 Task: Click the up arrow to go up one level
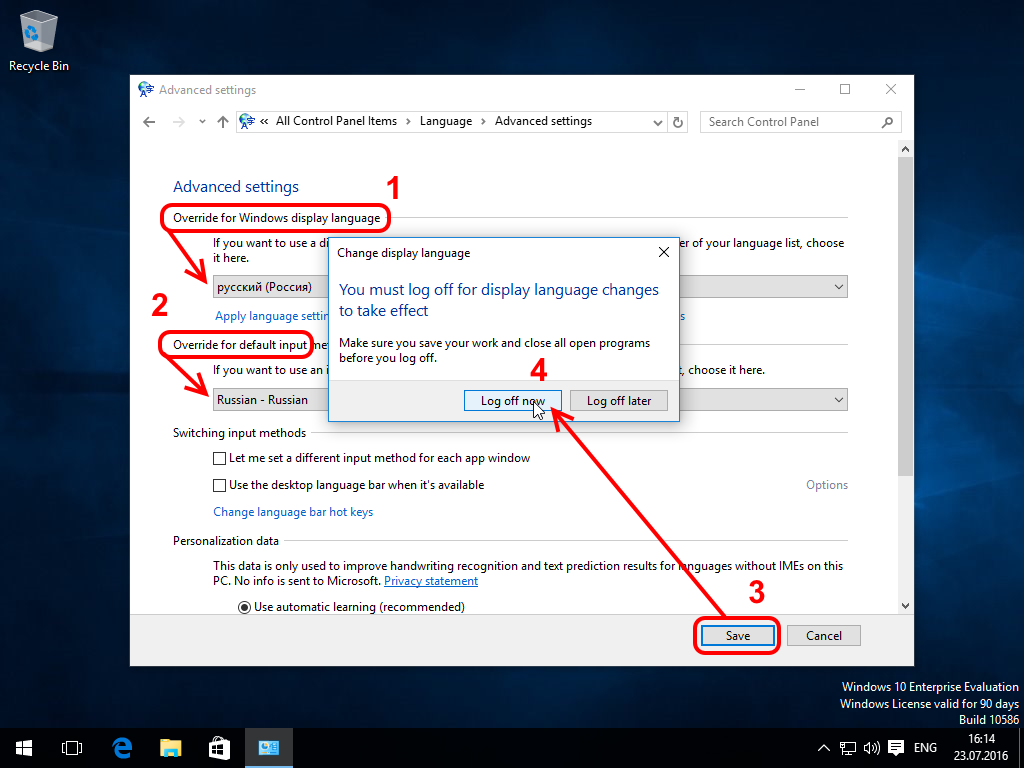222,121
